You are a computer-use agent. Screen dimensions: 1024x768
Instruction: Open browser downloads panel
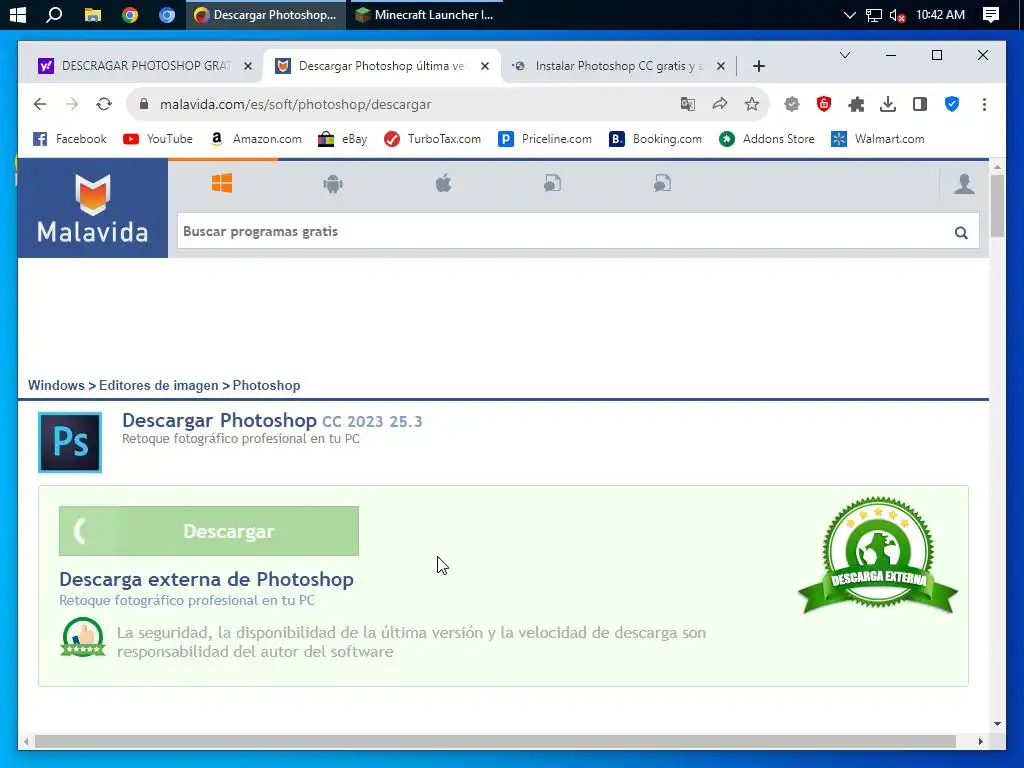coord(888,104)
